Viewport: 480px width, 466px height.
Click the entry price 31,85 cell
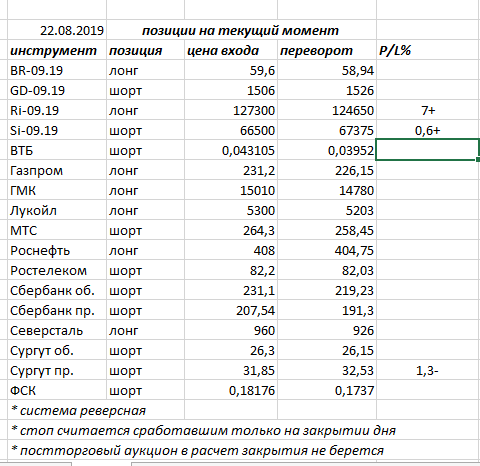(231, 370)
